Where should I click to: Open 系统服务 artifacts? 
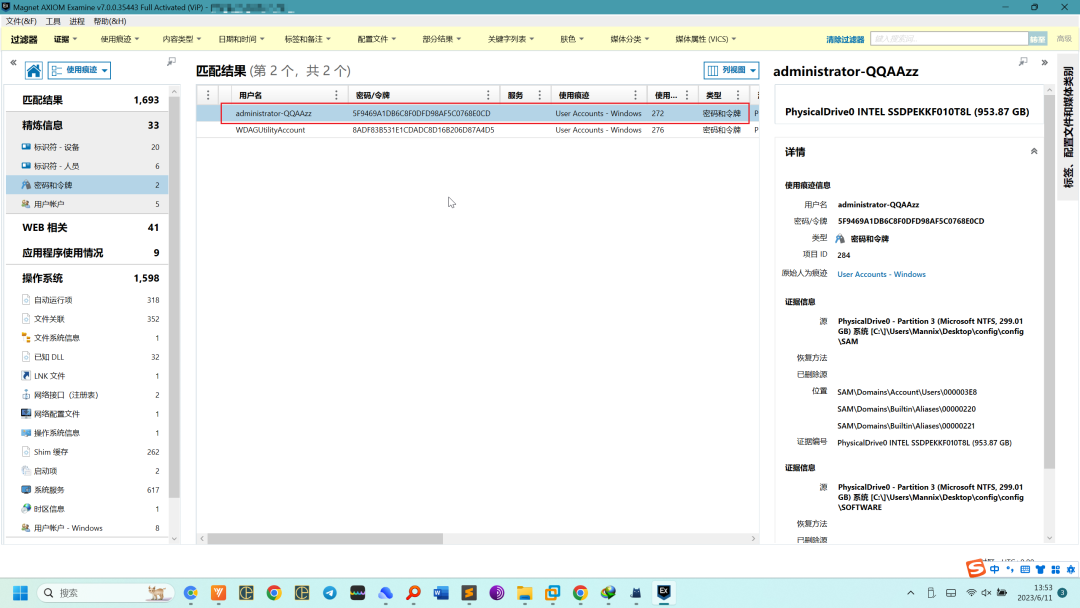pos(87,490)
